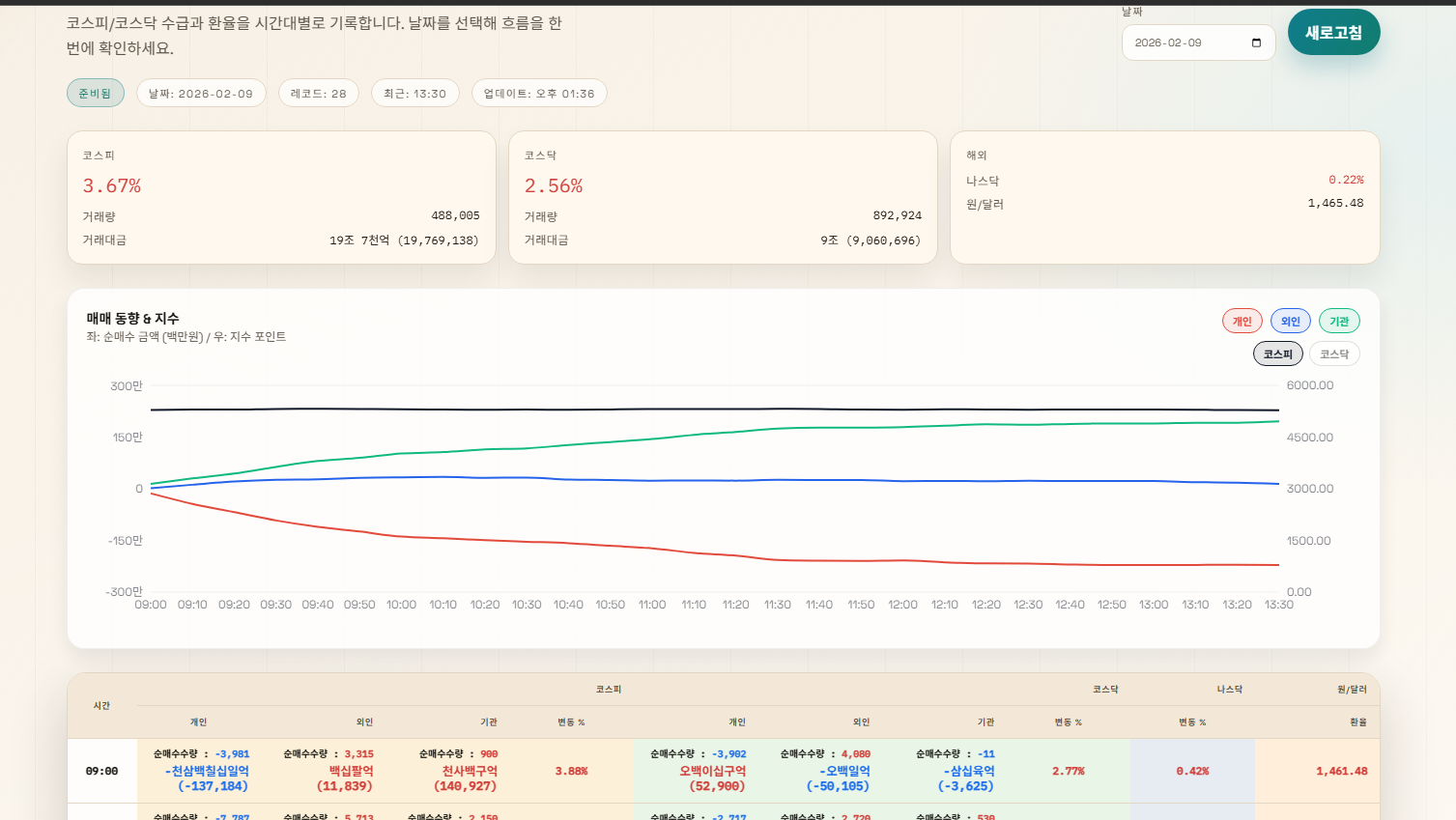Click the 3.88% 코스피 change cell

click(x=571, y=771)
